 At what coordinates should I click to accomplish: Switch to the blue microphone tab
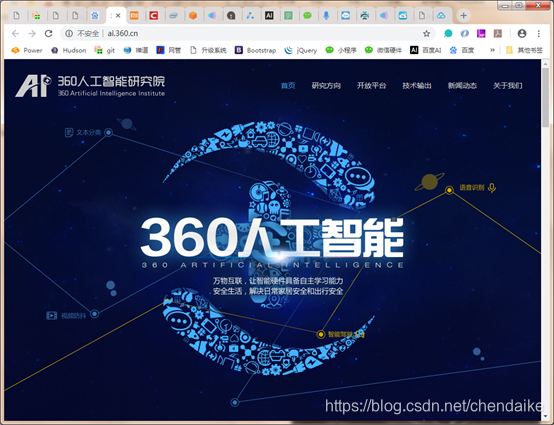click(x=326, y=16)
